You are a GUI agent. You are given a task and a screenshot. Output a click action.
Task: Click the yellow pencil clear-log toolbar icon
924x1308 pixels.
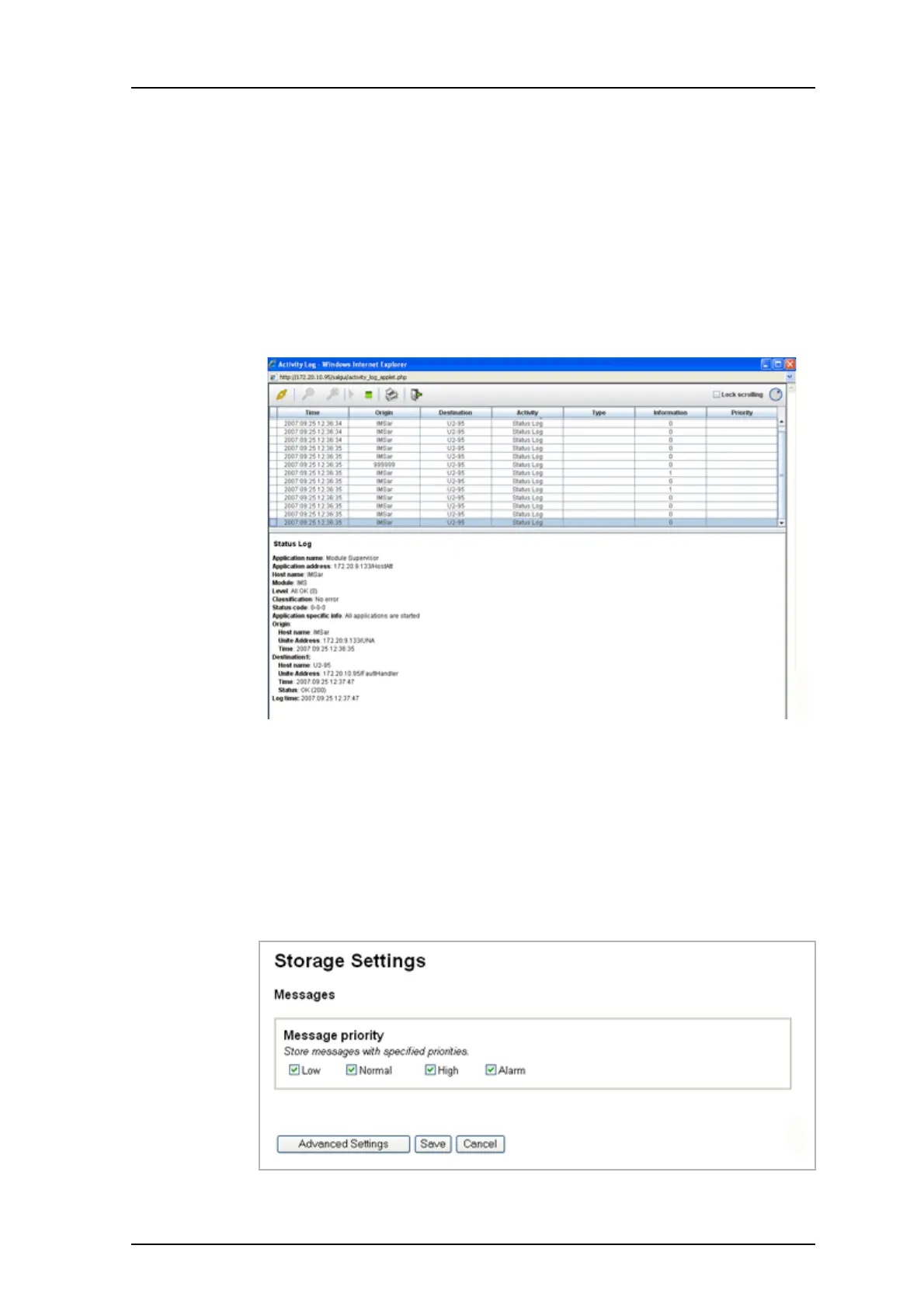pos(282,395)
